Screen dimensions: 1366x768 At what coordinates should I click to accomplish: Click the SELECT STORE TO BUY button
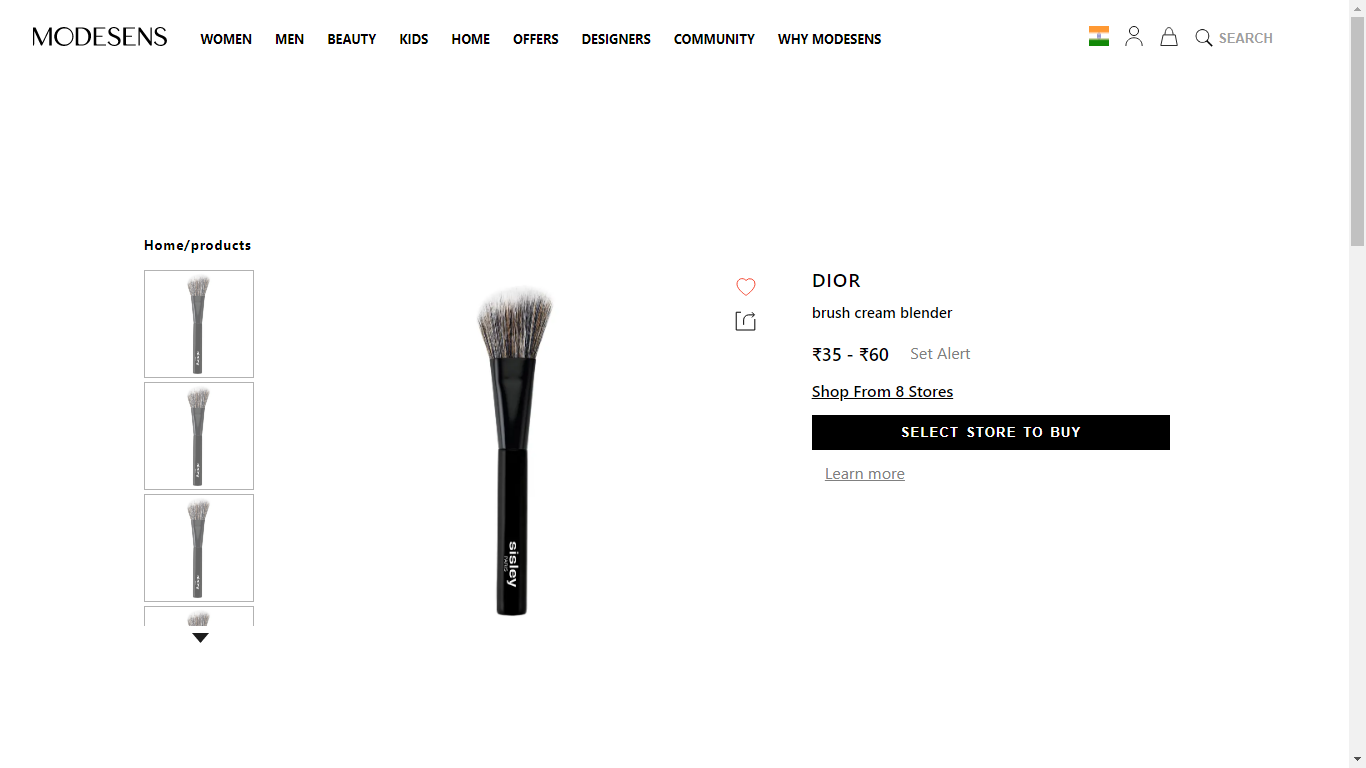pyautogui.click(x=991, y=432)
